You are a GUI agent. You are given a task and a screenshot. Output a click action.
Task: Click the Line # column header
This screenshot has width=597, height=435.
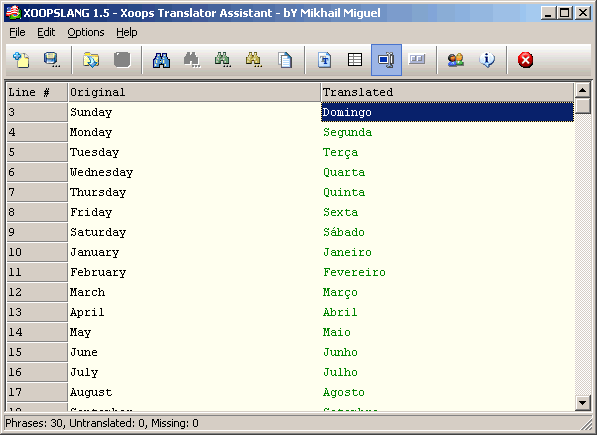[37, 92]
